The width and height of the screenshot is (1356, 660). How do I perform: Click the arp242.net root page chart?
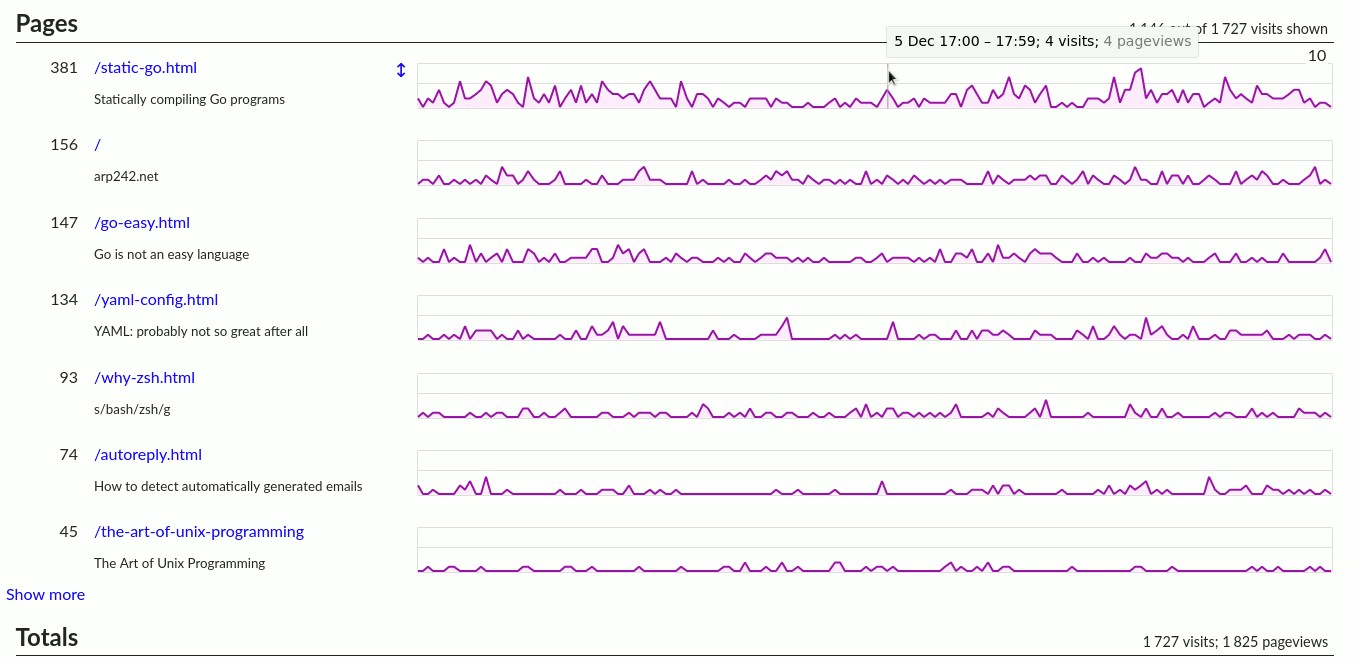tap(874, 164)
